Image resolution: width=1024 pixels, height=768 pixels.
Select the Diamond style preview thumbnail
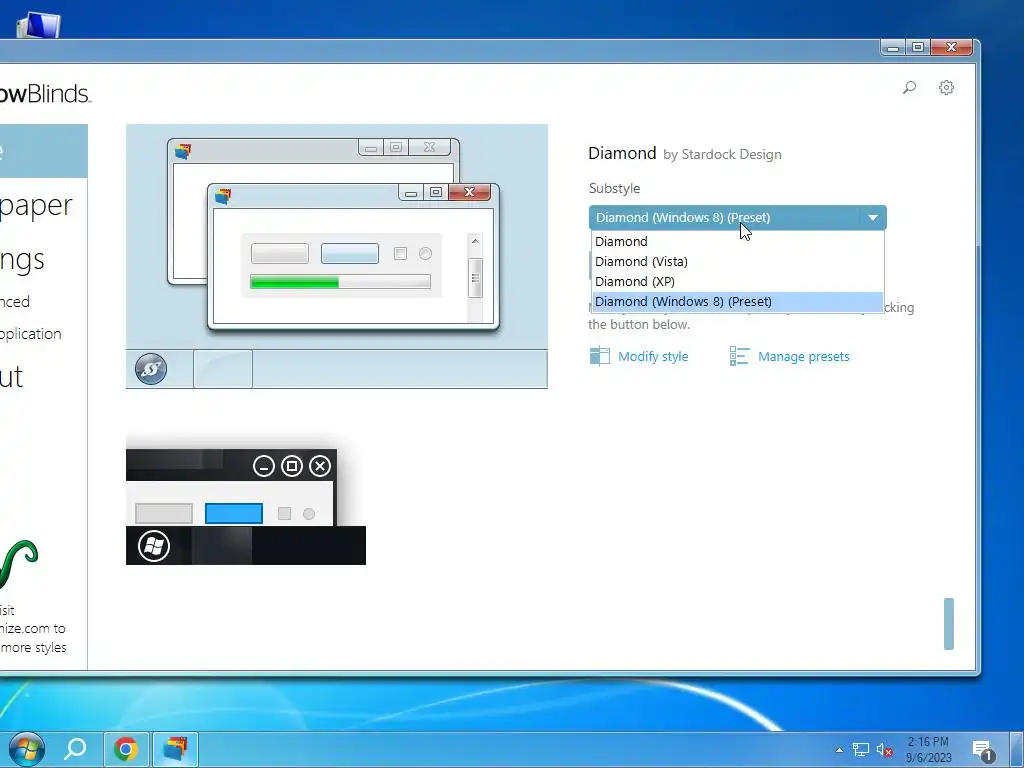(336, 256)
